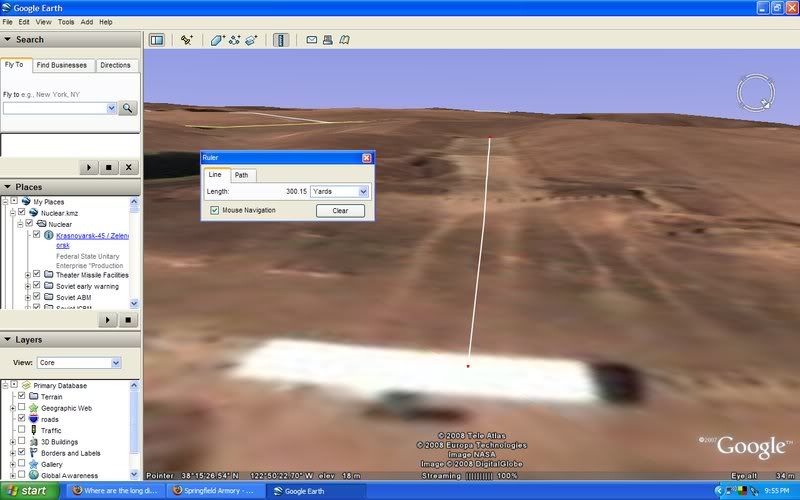Open the File menu

[8, 22]
